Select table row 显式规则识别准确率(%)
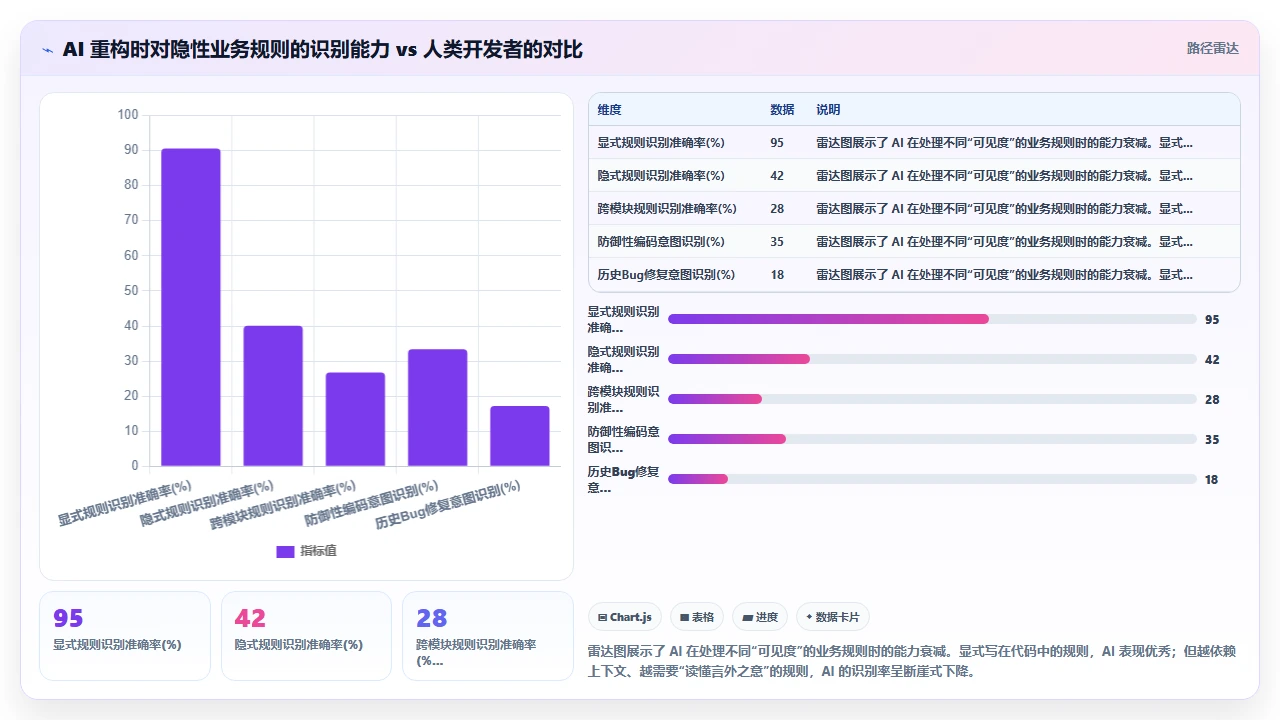The width and height of the screenshot is (1280, 720). (x=914, y=143)
